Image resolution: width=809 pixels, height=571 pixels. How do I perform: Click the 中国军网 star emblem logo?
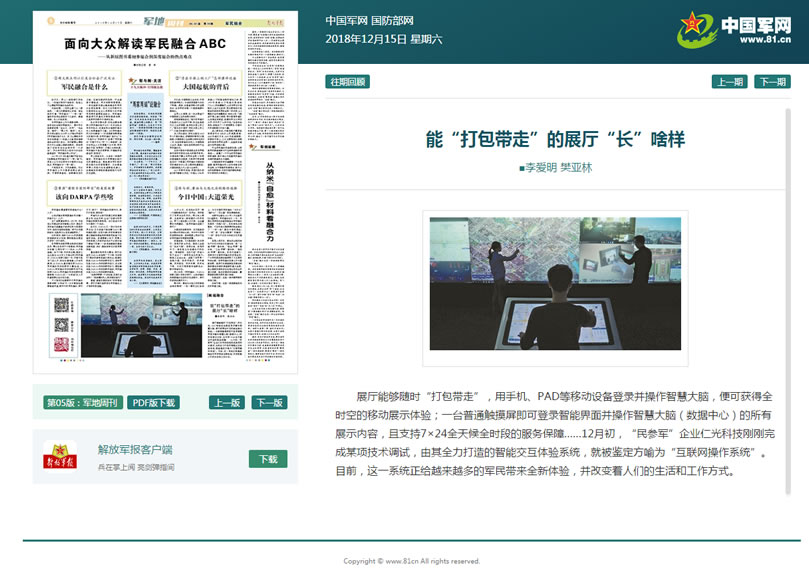696,31
